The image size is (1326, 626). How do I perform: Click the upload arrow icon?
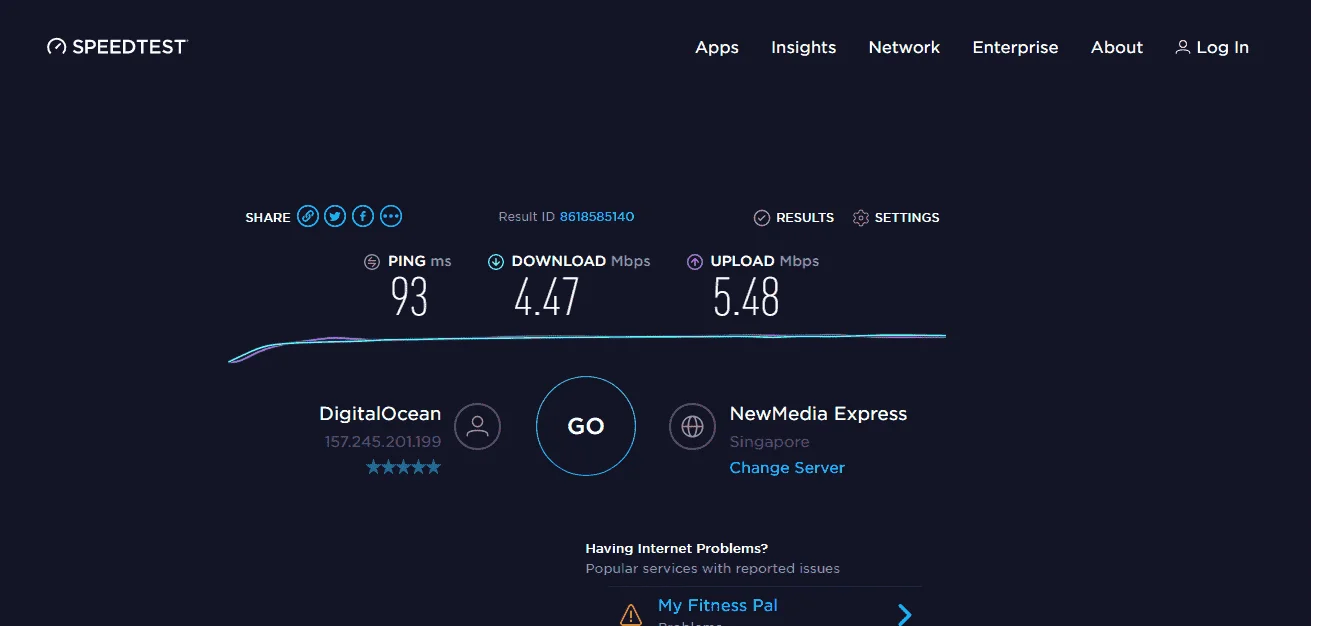tap(695, 261)
